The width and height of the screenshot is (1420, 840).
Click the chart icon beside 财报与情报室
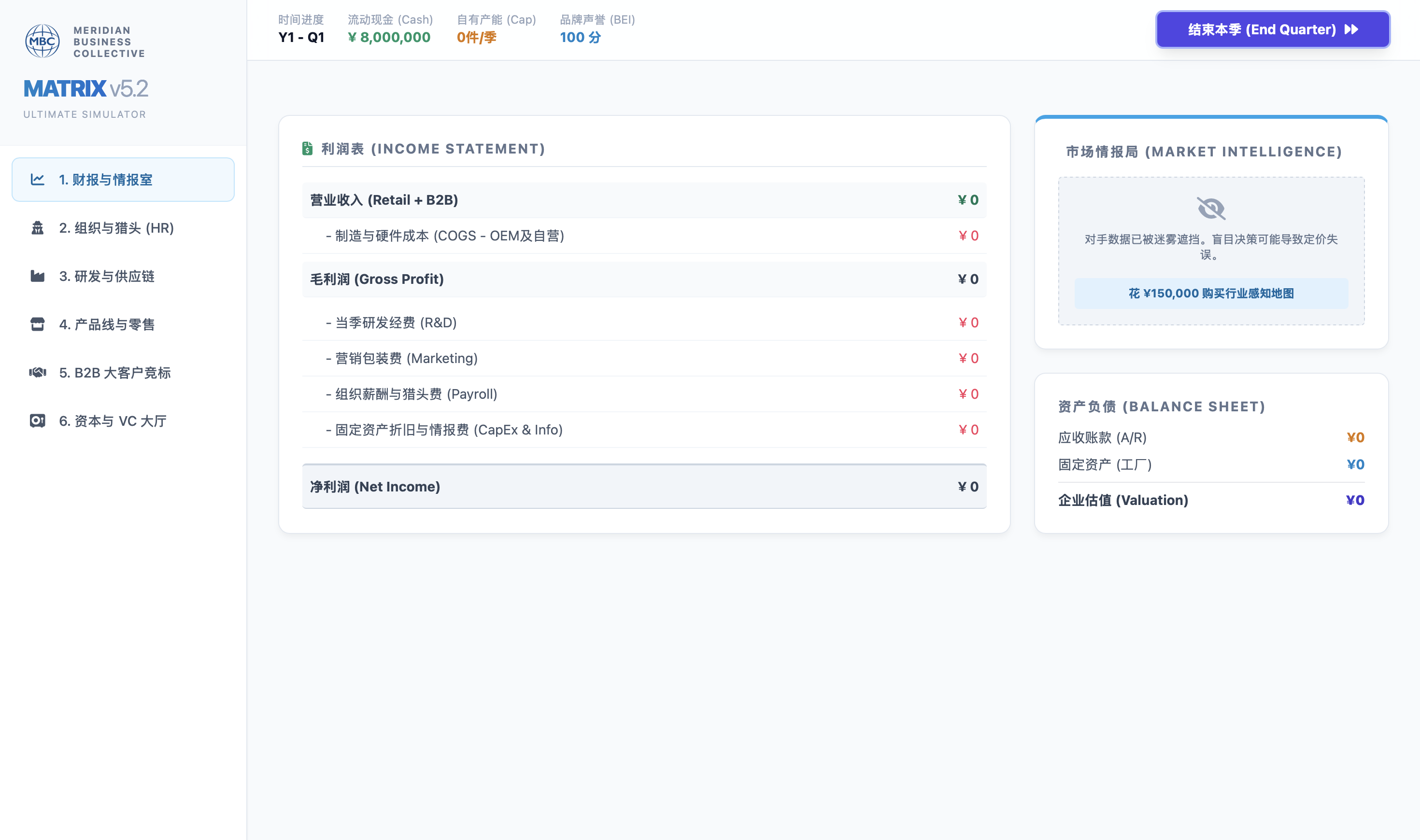(x=37, y=180)
